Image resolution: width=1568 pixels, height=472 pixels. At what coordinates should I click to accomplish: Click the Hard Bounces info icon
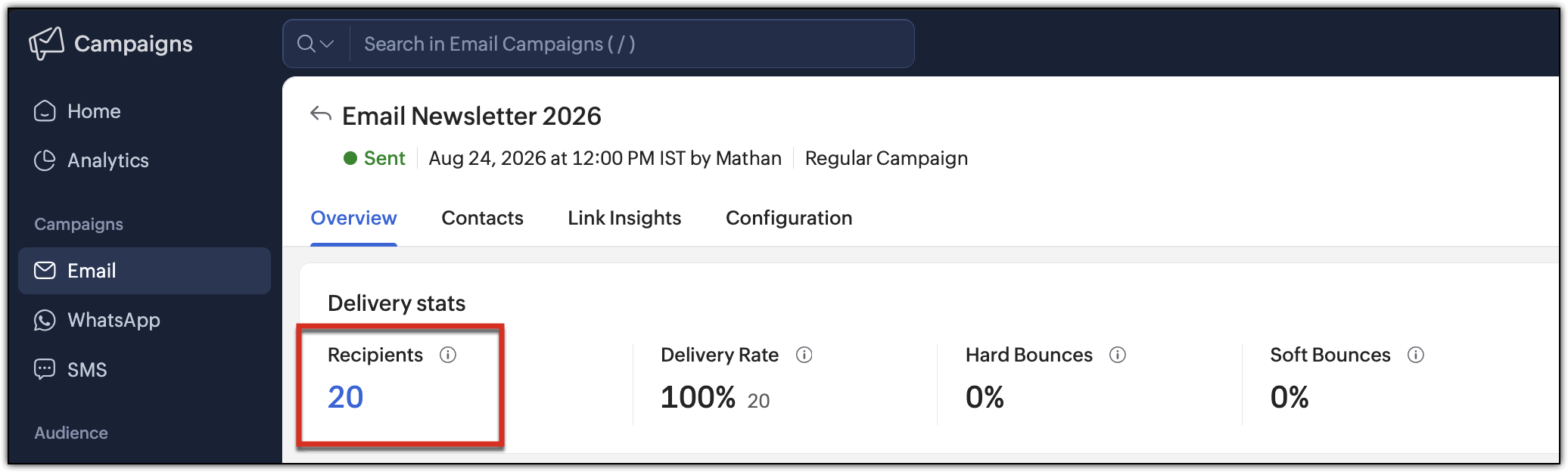[x=1118, y=355]
